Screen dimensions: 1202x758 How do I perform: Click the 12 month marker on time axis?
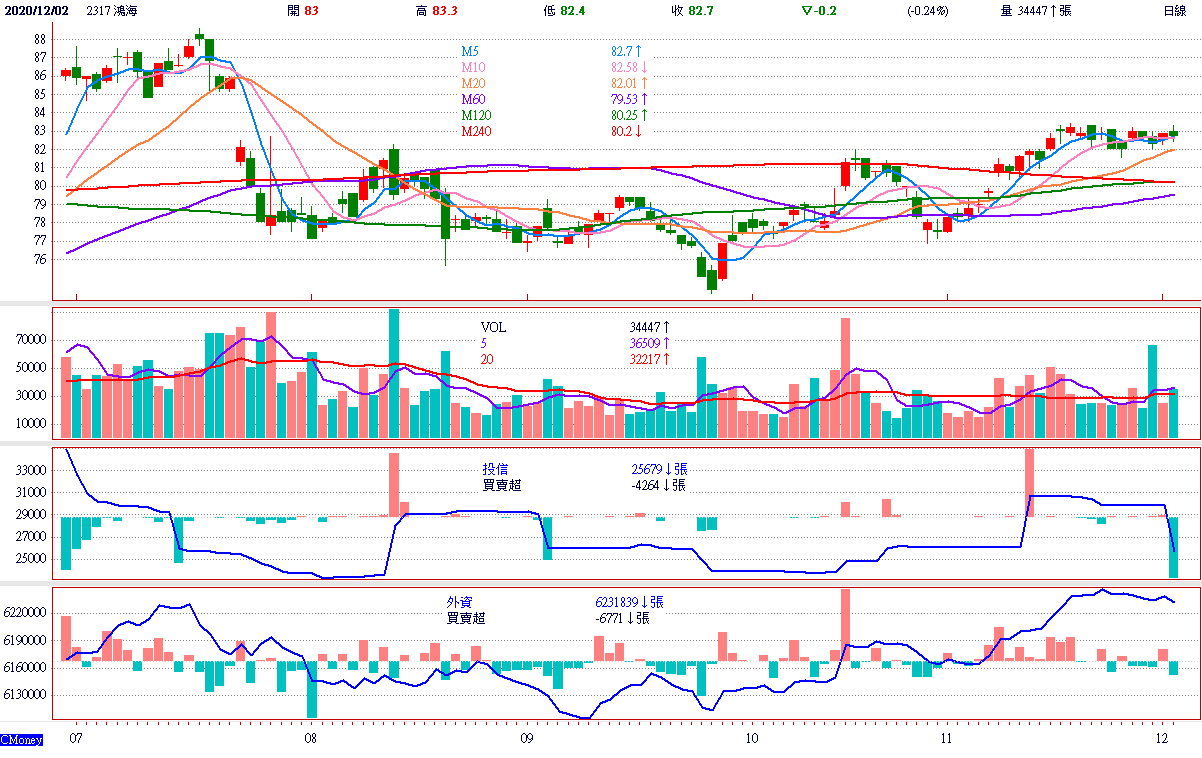point(1162,739)
